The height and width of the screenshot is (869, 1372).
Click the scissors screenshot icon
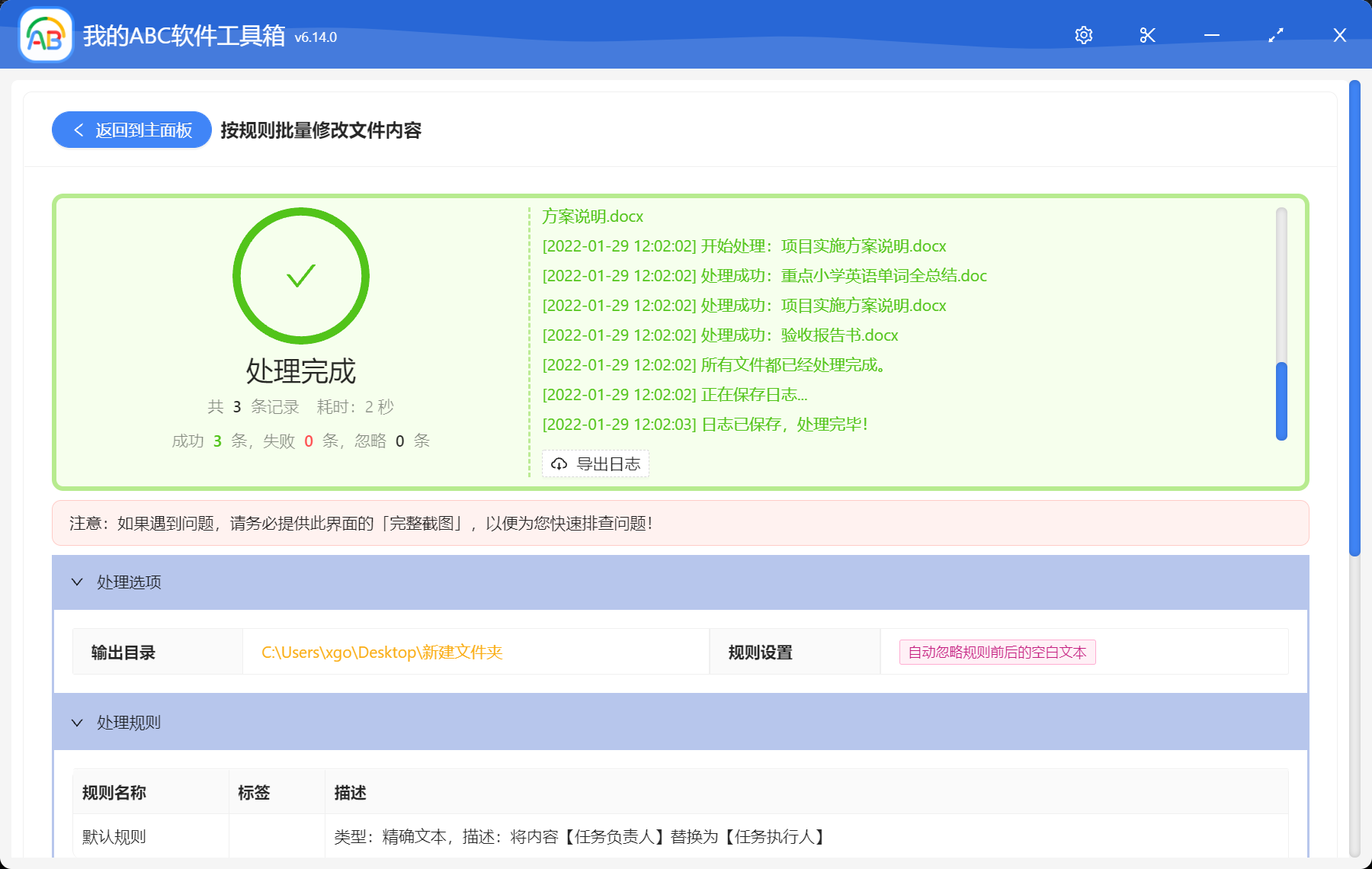[x=1147, y=35]
